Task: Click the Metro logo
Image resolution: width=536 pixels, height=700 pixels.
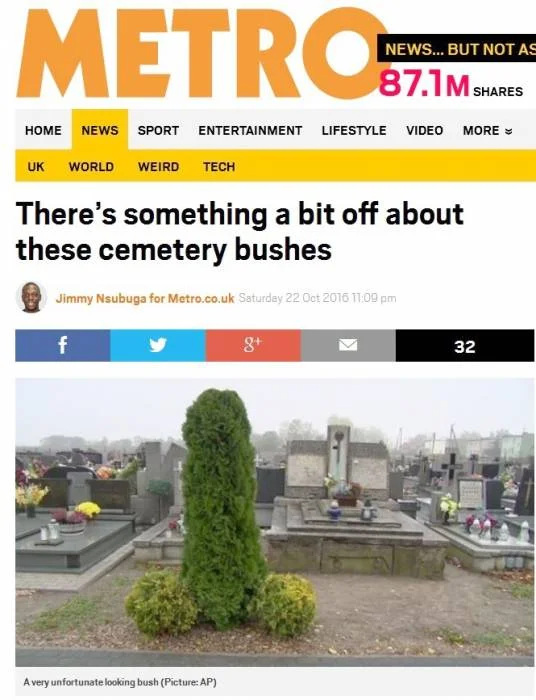Action: pyautogui.click(x=201, y=54)
